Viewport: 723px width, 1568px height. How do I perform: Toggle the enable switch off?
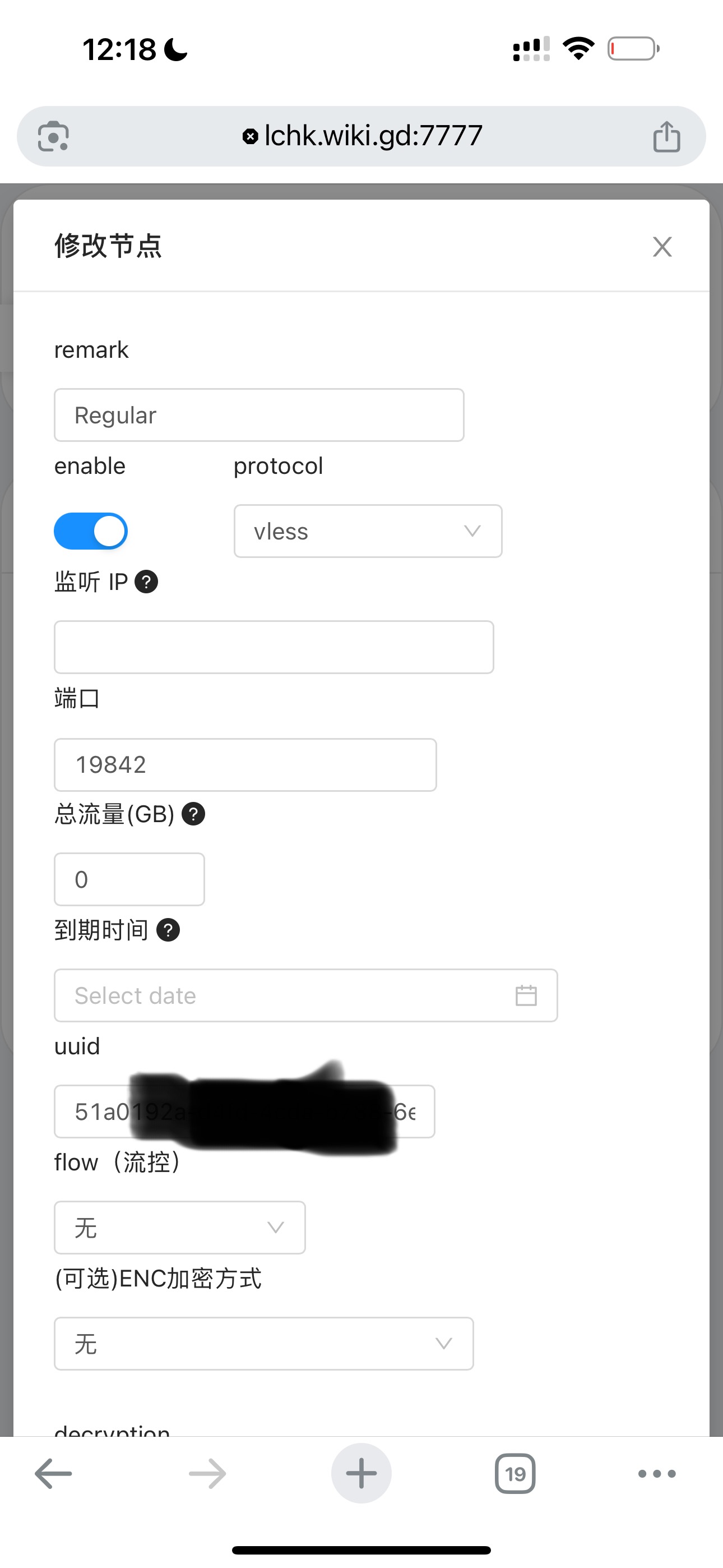tap(91, 531)
